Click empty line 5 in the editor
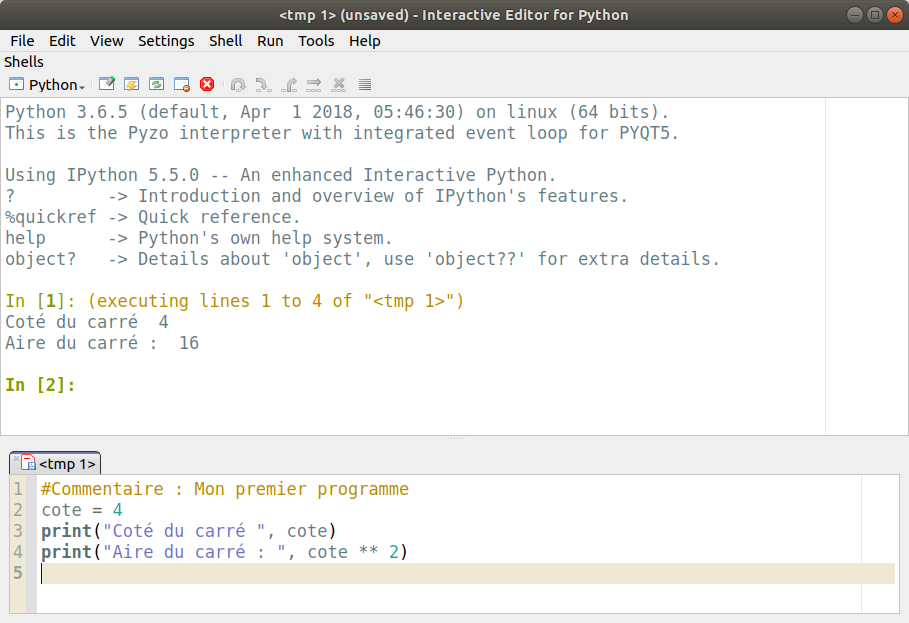 467,573
